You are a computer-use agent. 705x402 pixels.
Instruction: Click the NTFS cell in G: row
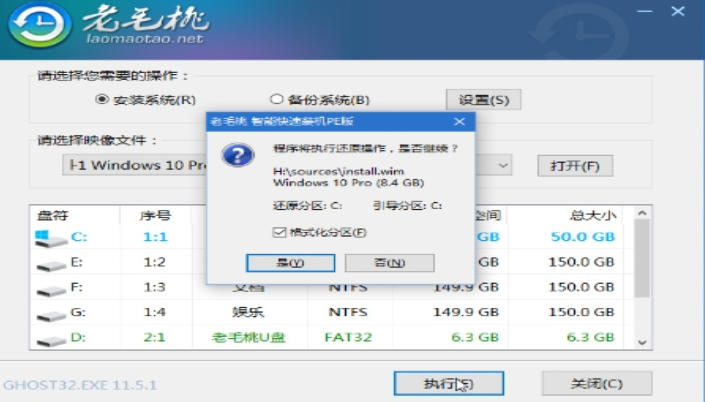tap(348, 312)
